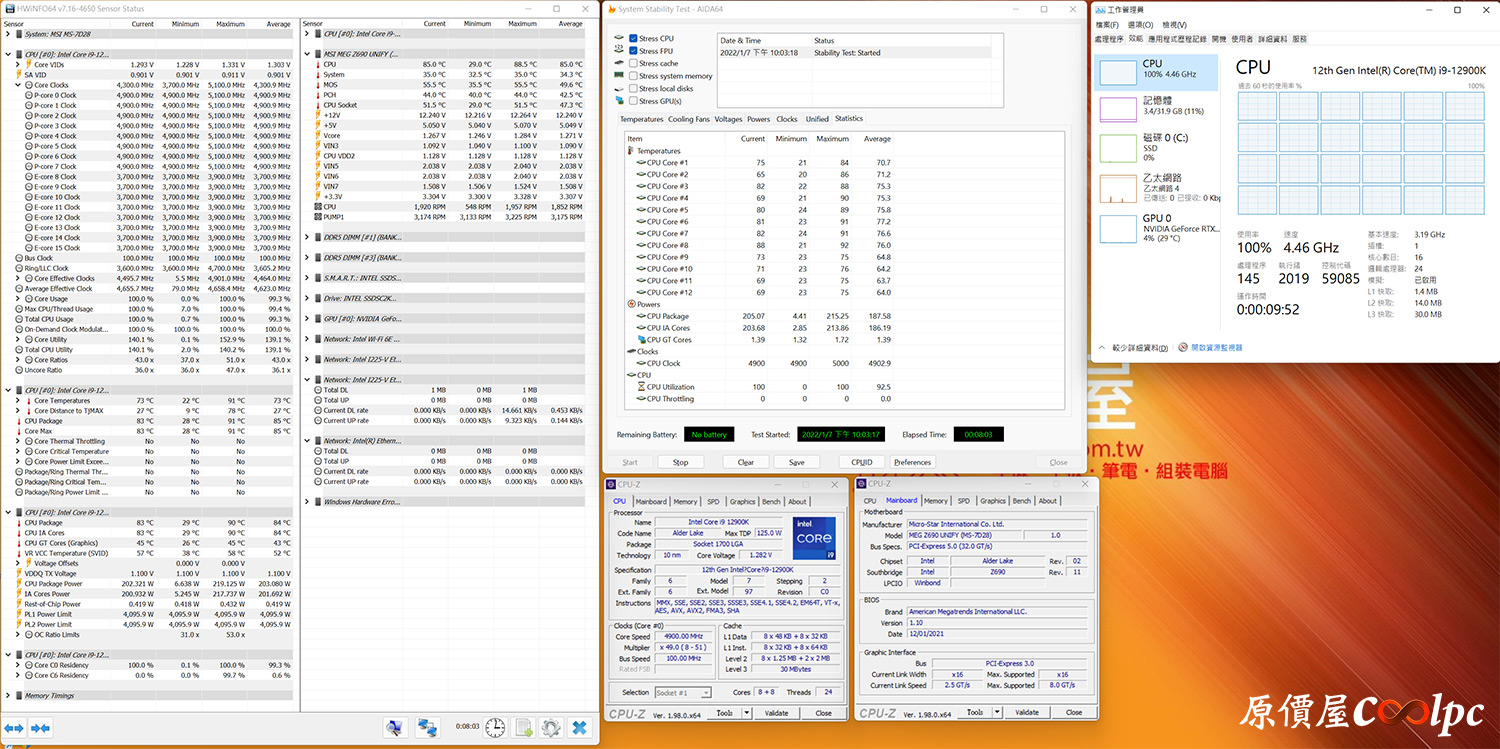Click AIDA64 Powers category icon
Viewport: 1500px width, 749px height.
coord(631,304)
